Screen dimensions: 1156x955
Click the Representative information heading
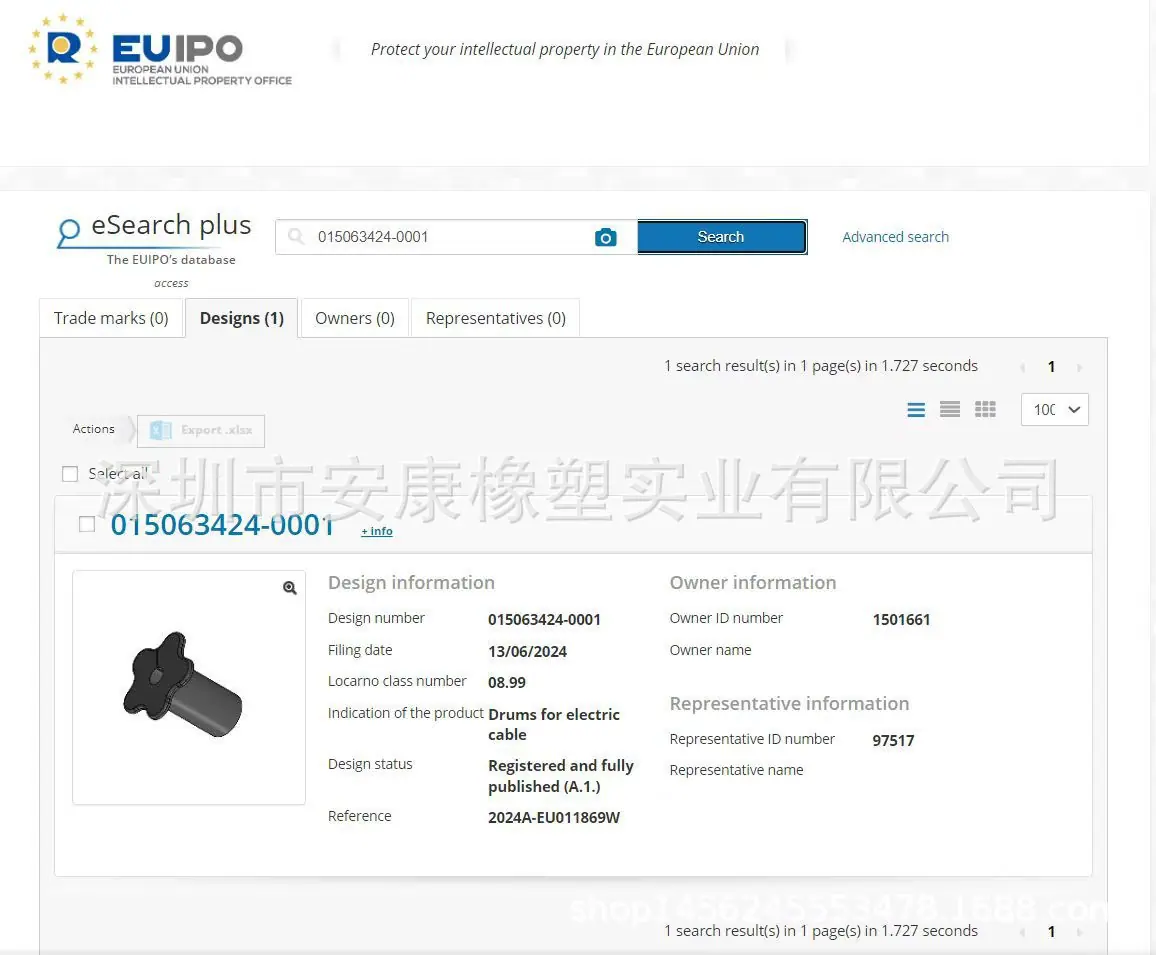coord(789,704)
